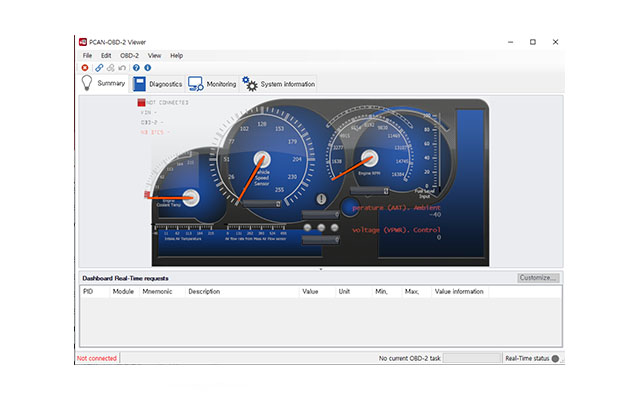Viewport: 640px width, 400px height.
Task: Click the Value column header
Action: point(317,291)
